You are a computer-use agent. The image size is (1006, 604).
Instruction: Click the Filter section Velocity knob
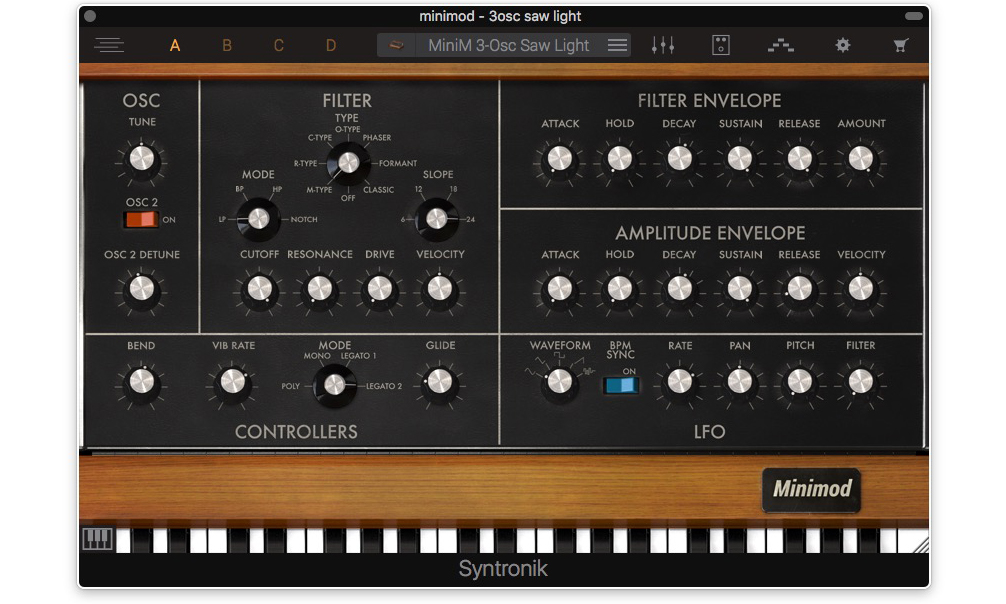439,289
